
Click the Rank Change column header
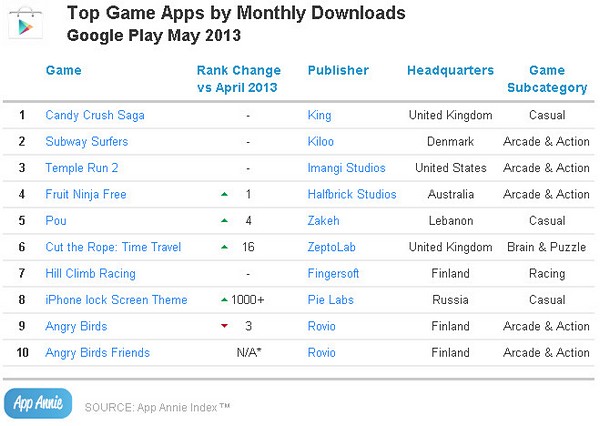coord(238,79)
